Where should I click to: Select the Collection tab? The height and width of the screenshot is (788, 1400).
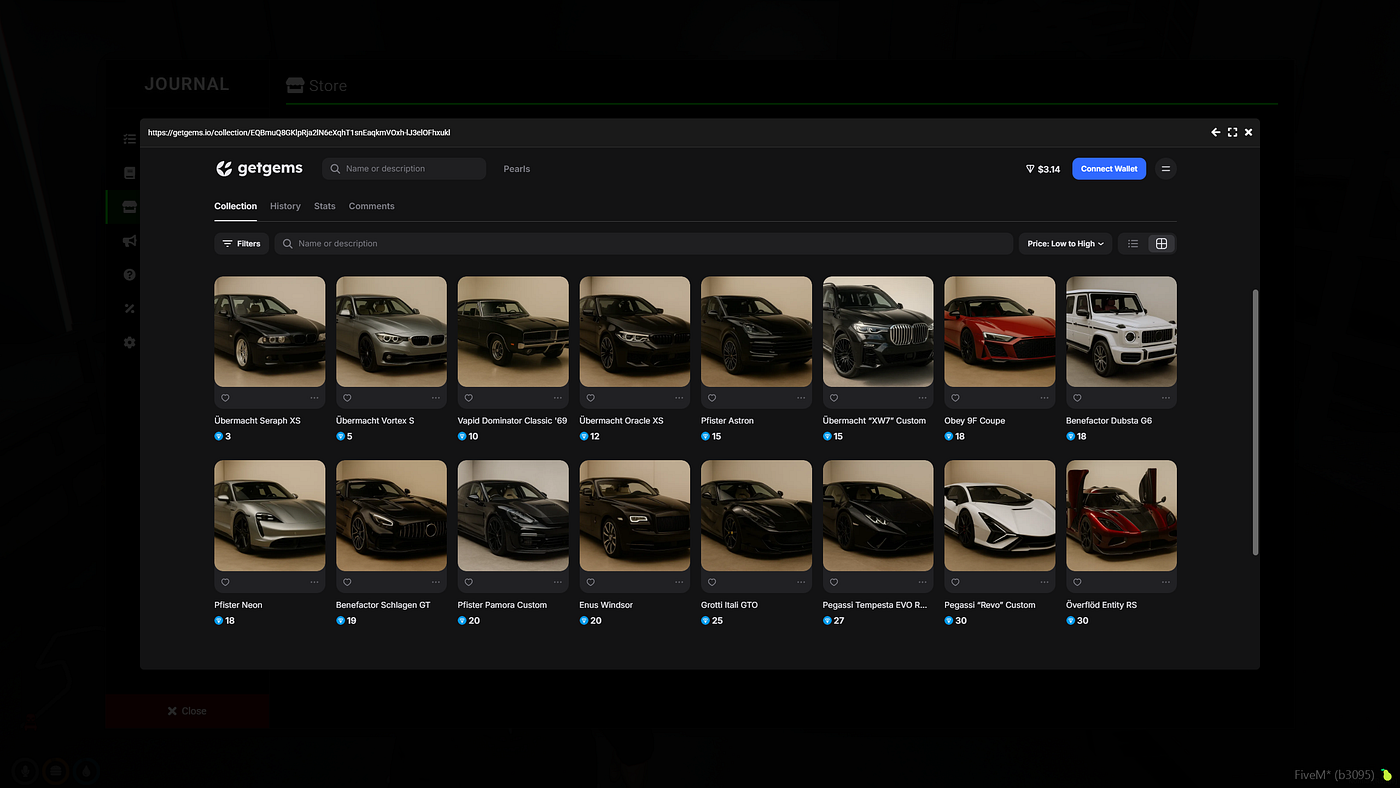point(236,206)
